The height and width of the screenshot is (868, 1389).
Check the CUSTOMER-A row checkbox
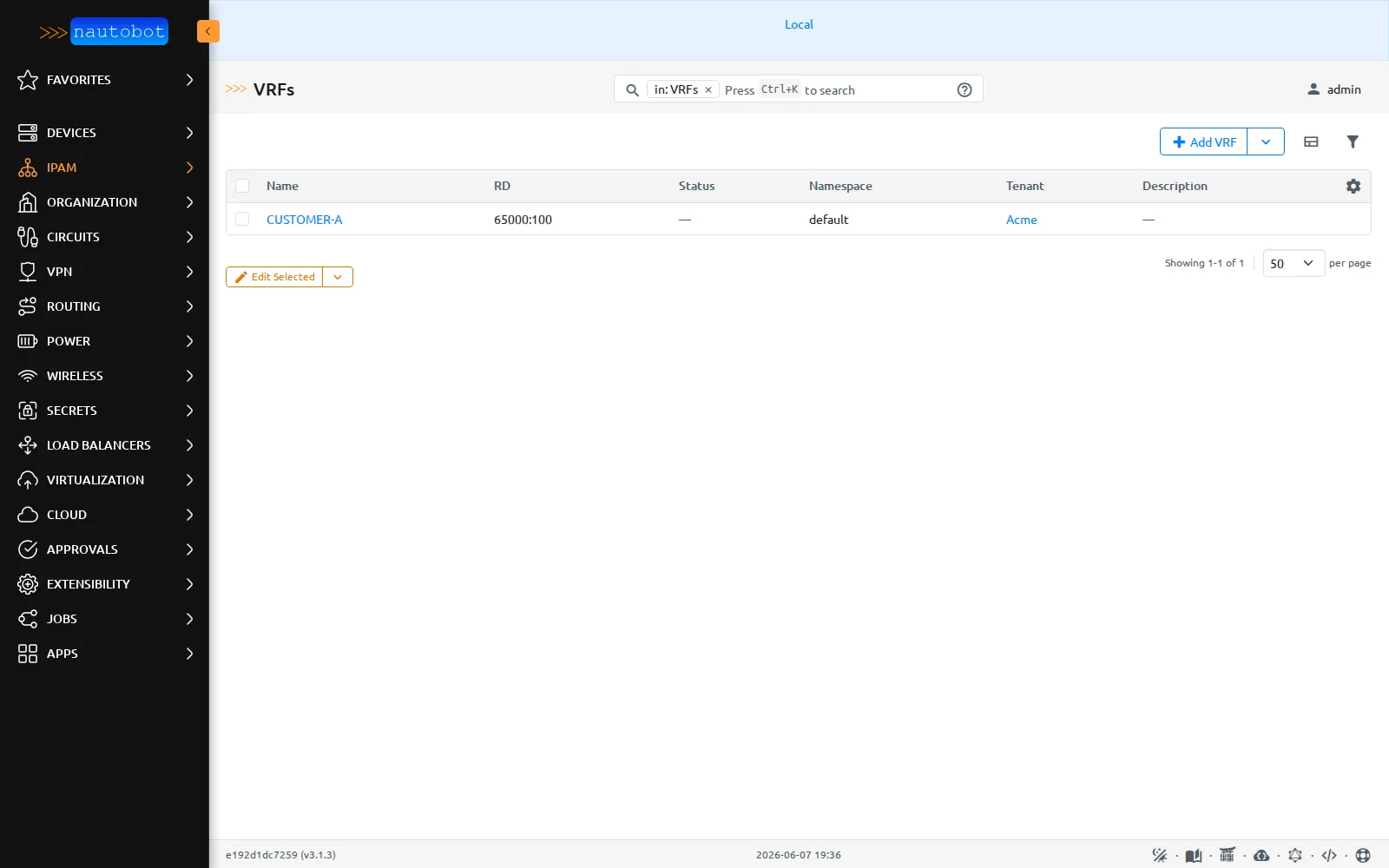click(x=242, y=219)
